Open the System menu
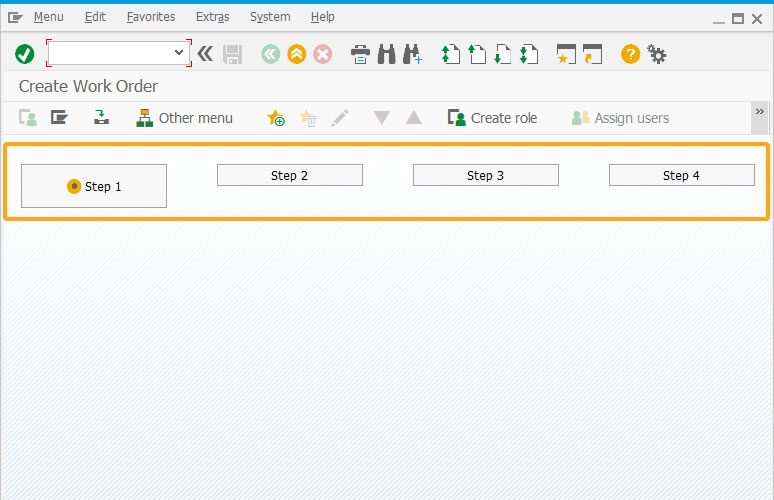774x500 pixels. (270, 17)
